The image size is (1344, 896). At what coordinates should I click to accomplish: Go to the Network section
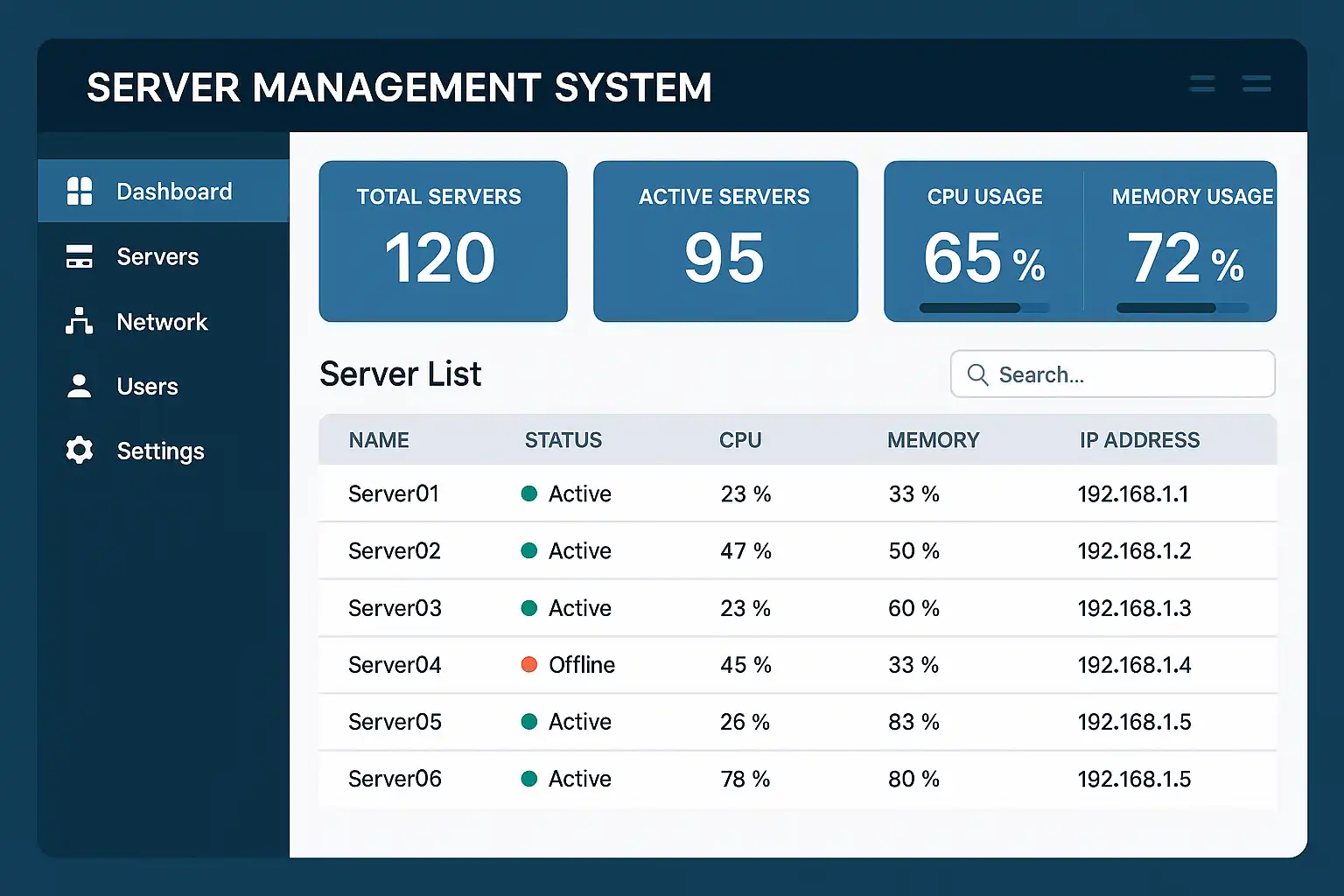[x=162, y=322]
